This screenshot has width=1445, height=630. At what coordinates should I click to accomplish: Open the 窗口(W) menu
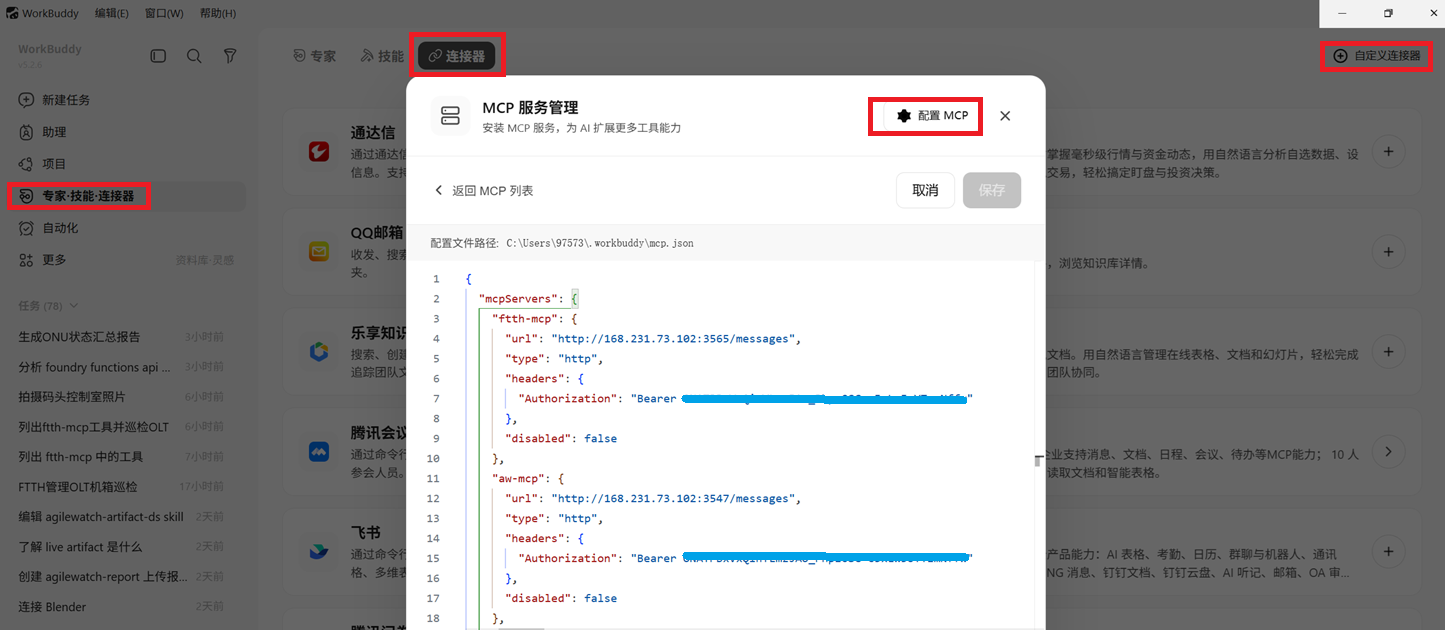[164, 13]
